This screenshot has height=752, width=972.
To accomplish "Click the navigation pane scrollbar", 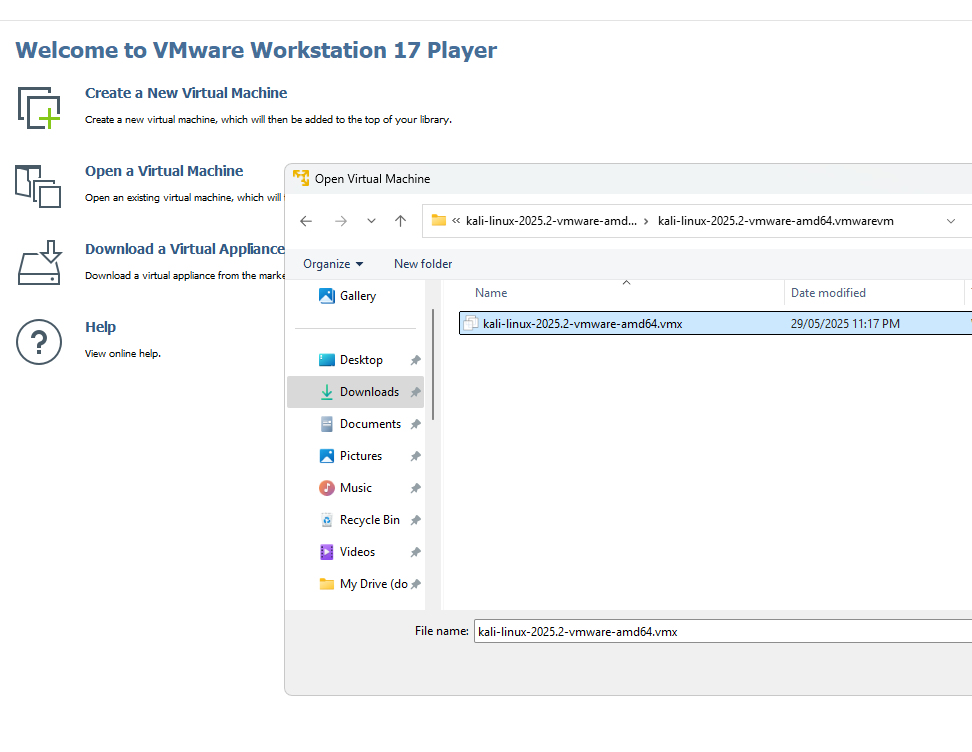I will pyautogui.click(x=433, y=365).
